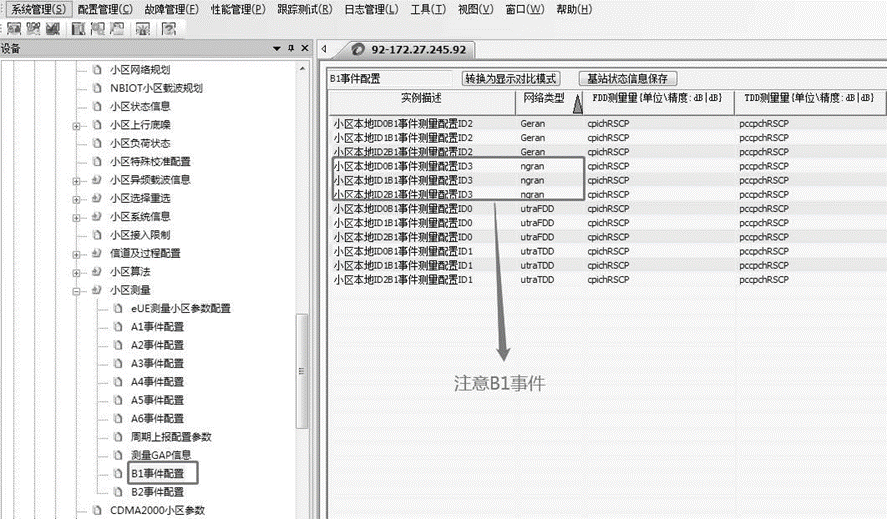The width and height of the screenshot is (887, 519).
Task: Click folder icon beside 小区测量
Action: [x=97, y=290]
